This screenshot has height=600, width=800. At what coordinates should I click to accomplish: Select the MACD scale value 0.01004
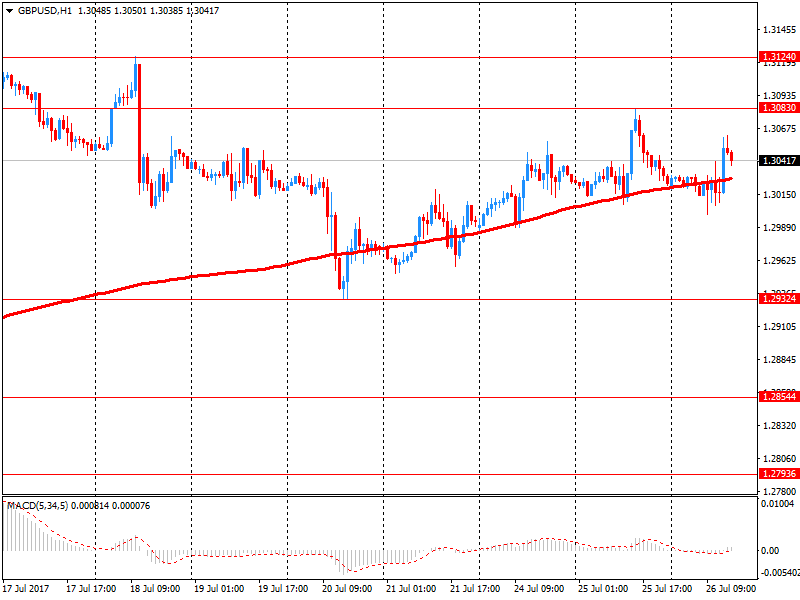778,504
